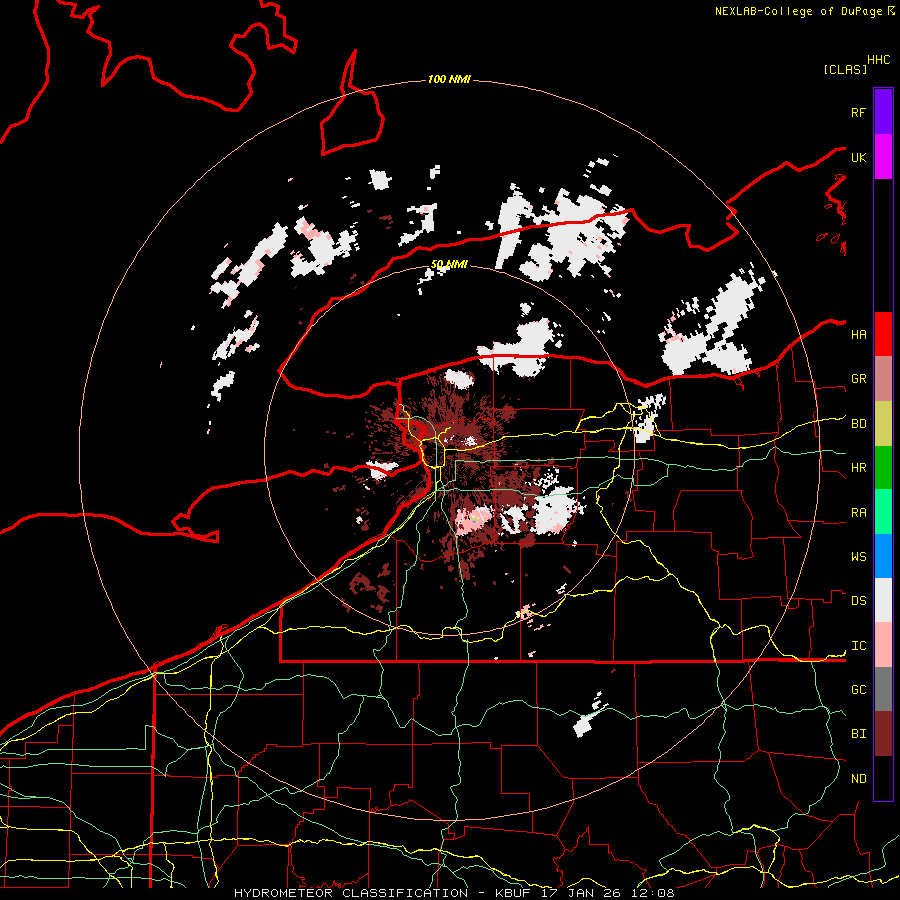Click the HHC product label
The height and width of the screenshot is (900, 900).
click(x=878, y=60)
